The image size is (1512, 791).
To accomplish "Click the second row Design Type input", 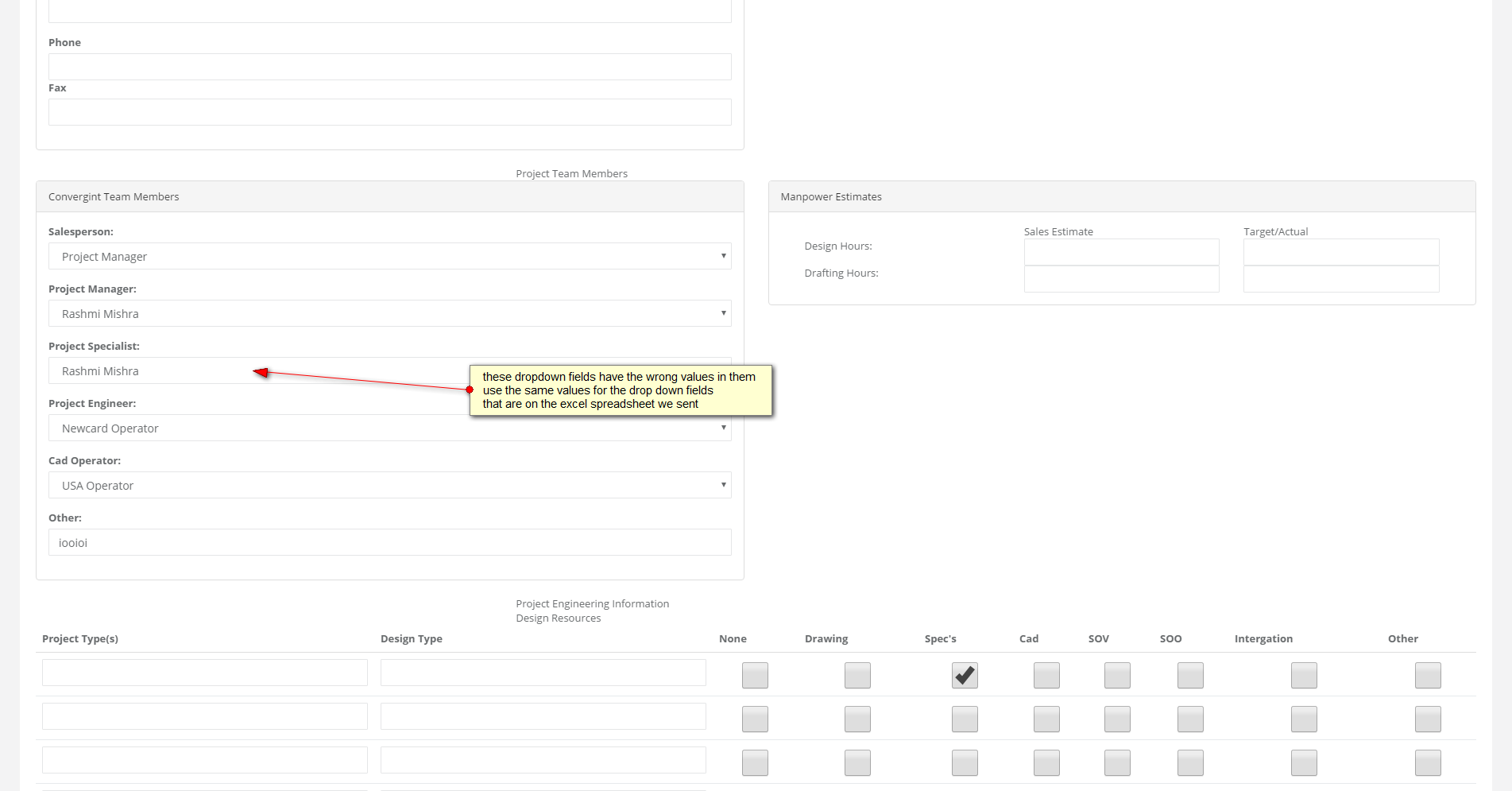I will pos(543,716).
